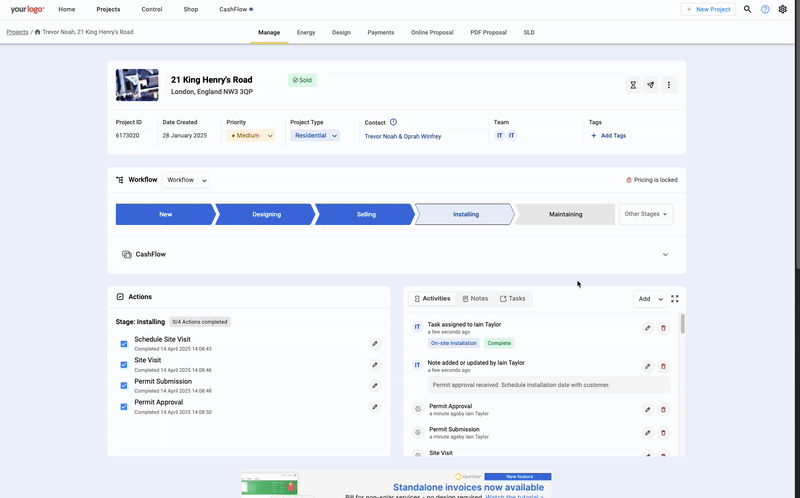Expand the activities panel to fullscreen
This screenshot has width=800, height=498.
pyautogui.click(x=675, y=298)
